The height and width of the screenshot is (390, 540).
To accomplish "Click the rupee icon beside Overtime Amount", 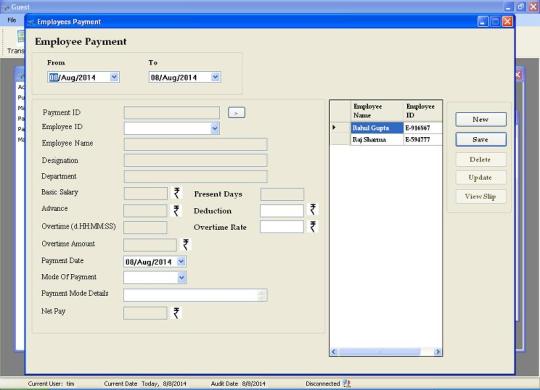I will (186, 245).
